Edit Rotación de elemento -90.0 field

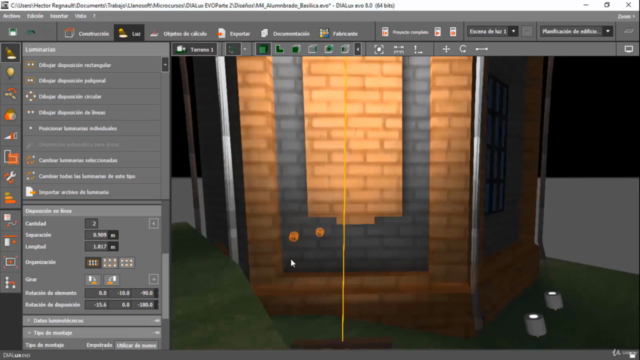[x=145, y=293]
